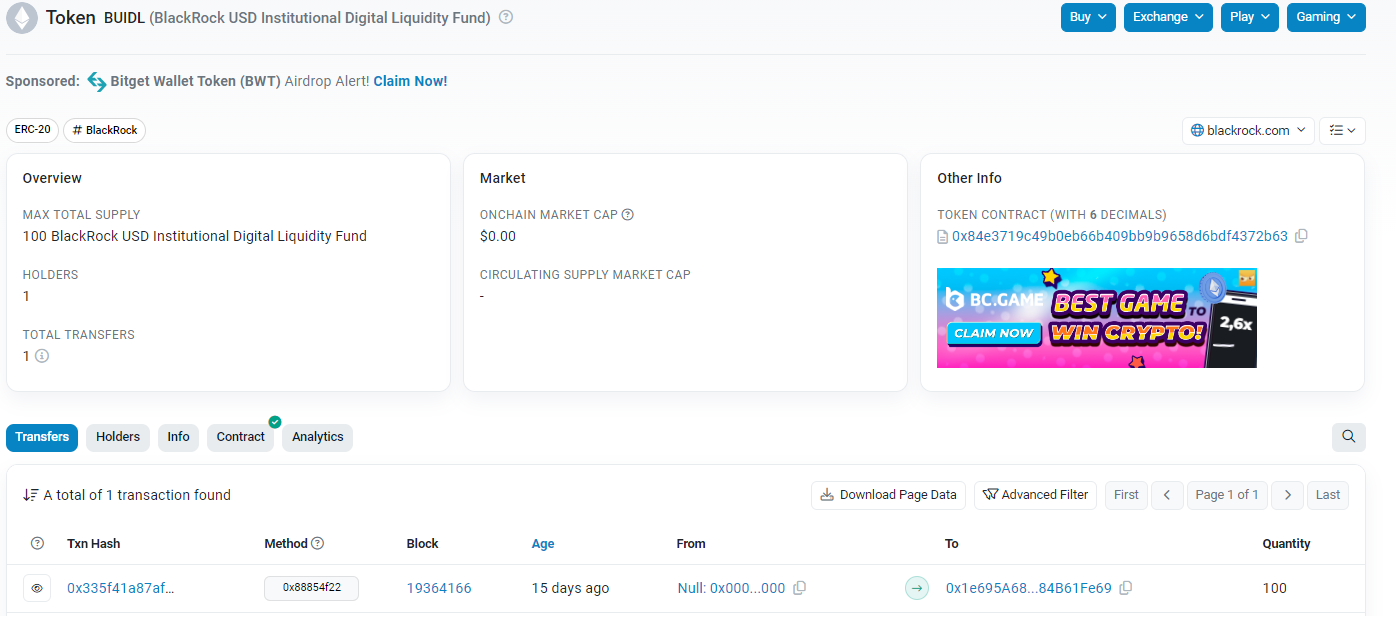Open recipient address 0x1e695A68...84B61Fe69
1396x617 pixels.
[x=1029, y=588]
